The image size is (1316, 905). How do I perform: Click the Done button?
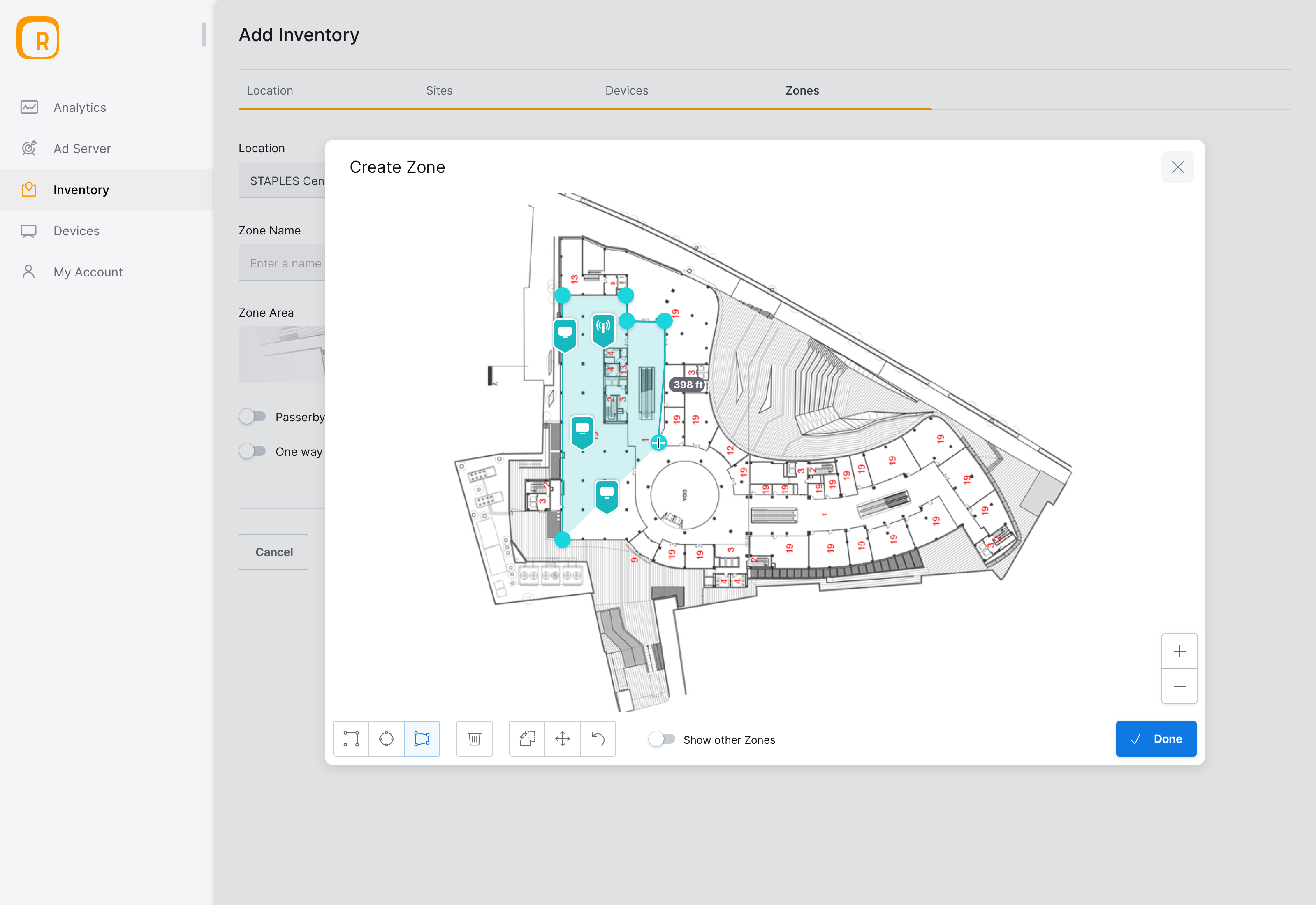point(1156,738)
